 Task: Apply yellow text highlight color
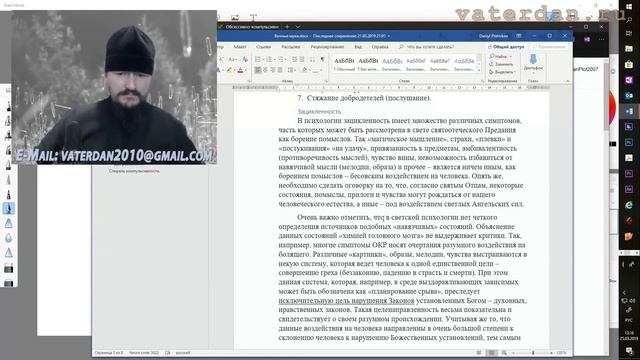pyautogui.click(x=229, y=71)
